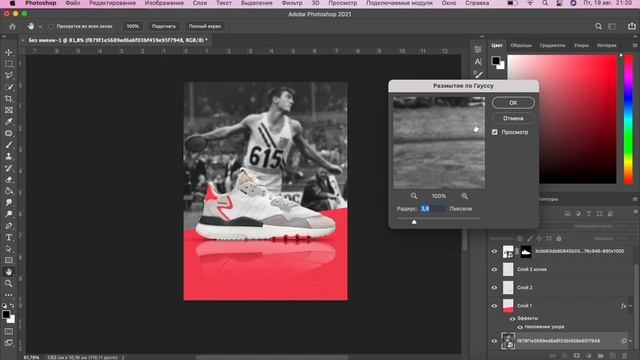The height and width of the screenshot is (360, 640).
Task: Click the Полный экран button
Action: tap(204, 27)
